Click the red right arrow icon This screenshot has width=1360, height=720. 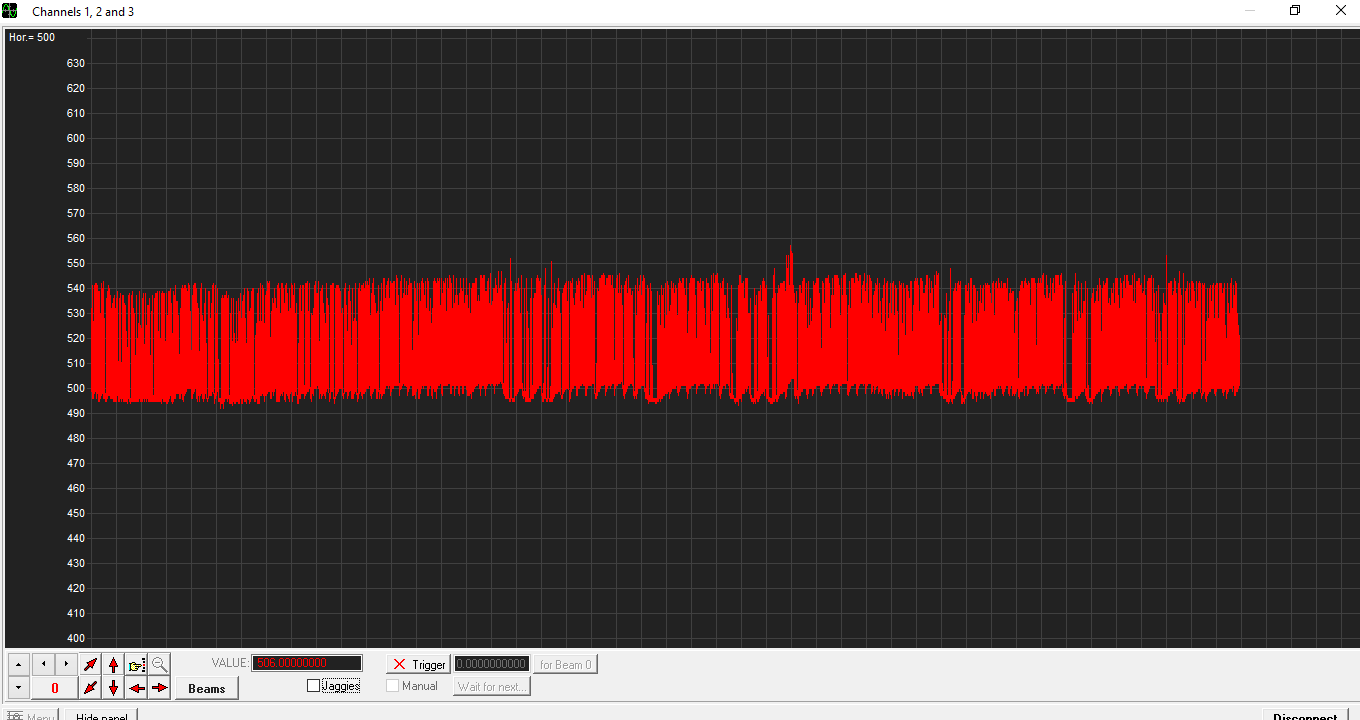(160, 688)
